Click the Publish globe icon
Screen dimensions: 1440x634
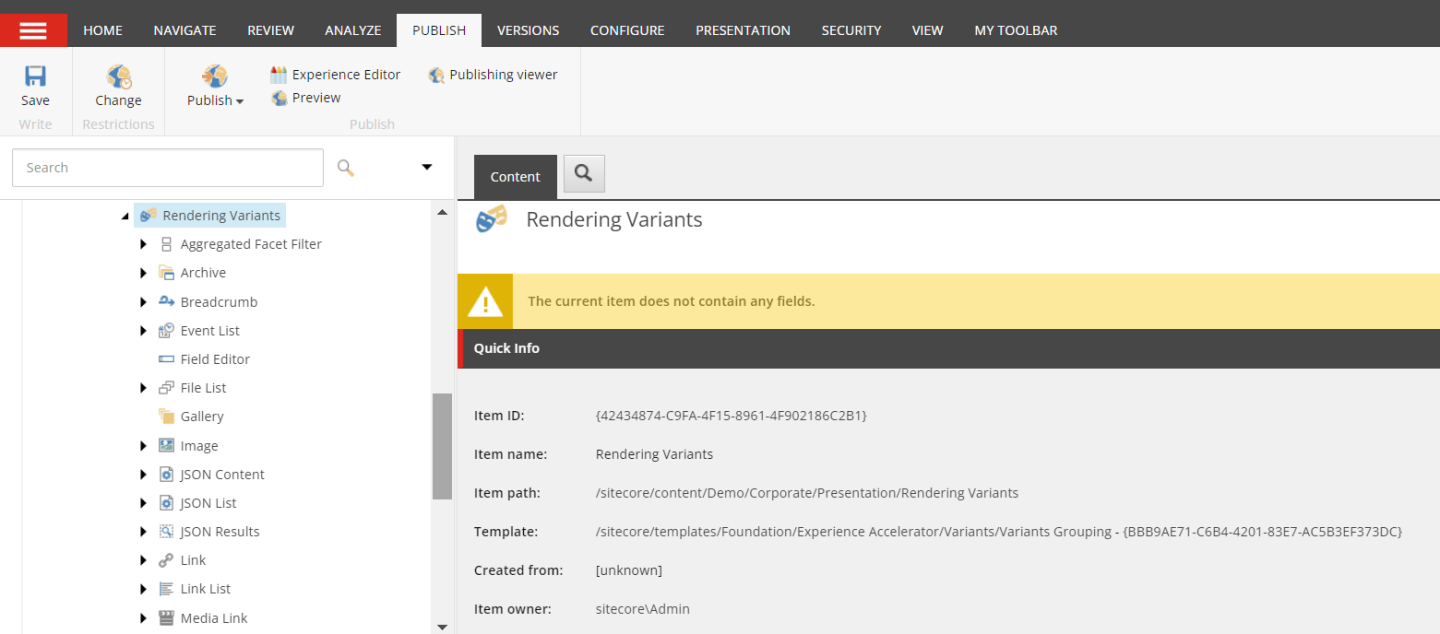click(214, 76)
